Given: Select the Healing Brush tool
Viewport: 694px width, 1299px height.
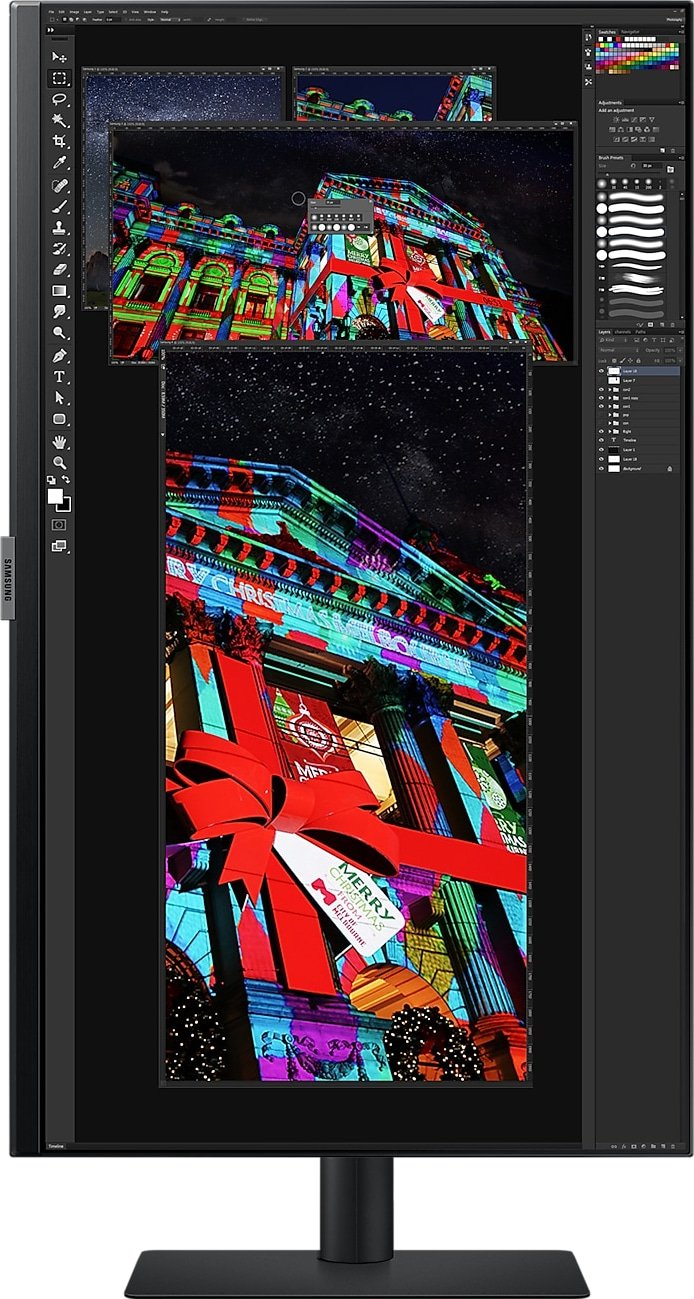Looking at the screenshot, I should (x=59, y=186).
